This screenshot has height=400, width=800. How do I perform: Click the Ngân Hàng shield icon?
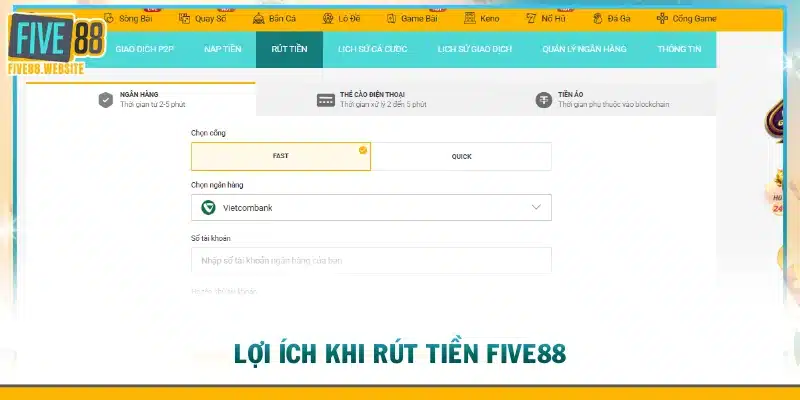pos(106,100)
